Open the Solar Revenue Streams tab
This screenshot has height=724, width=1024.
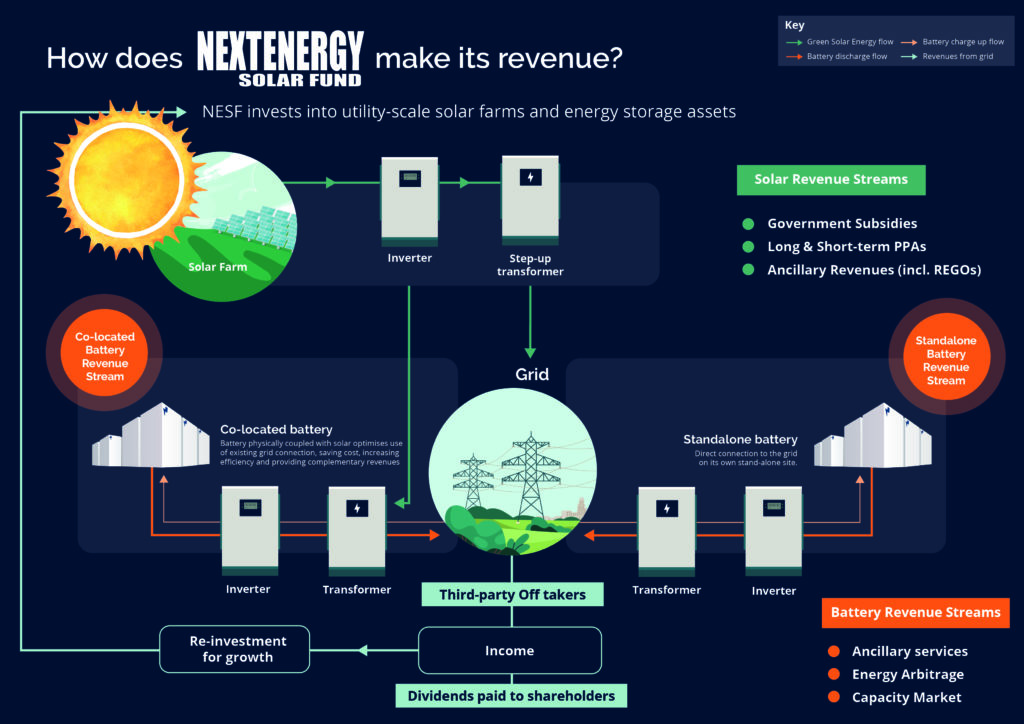tap(831, 179)
